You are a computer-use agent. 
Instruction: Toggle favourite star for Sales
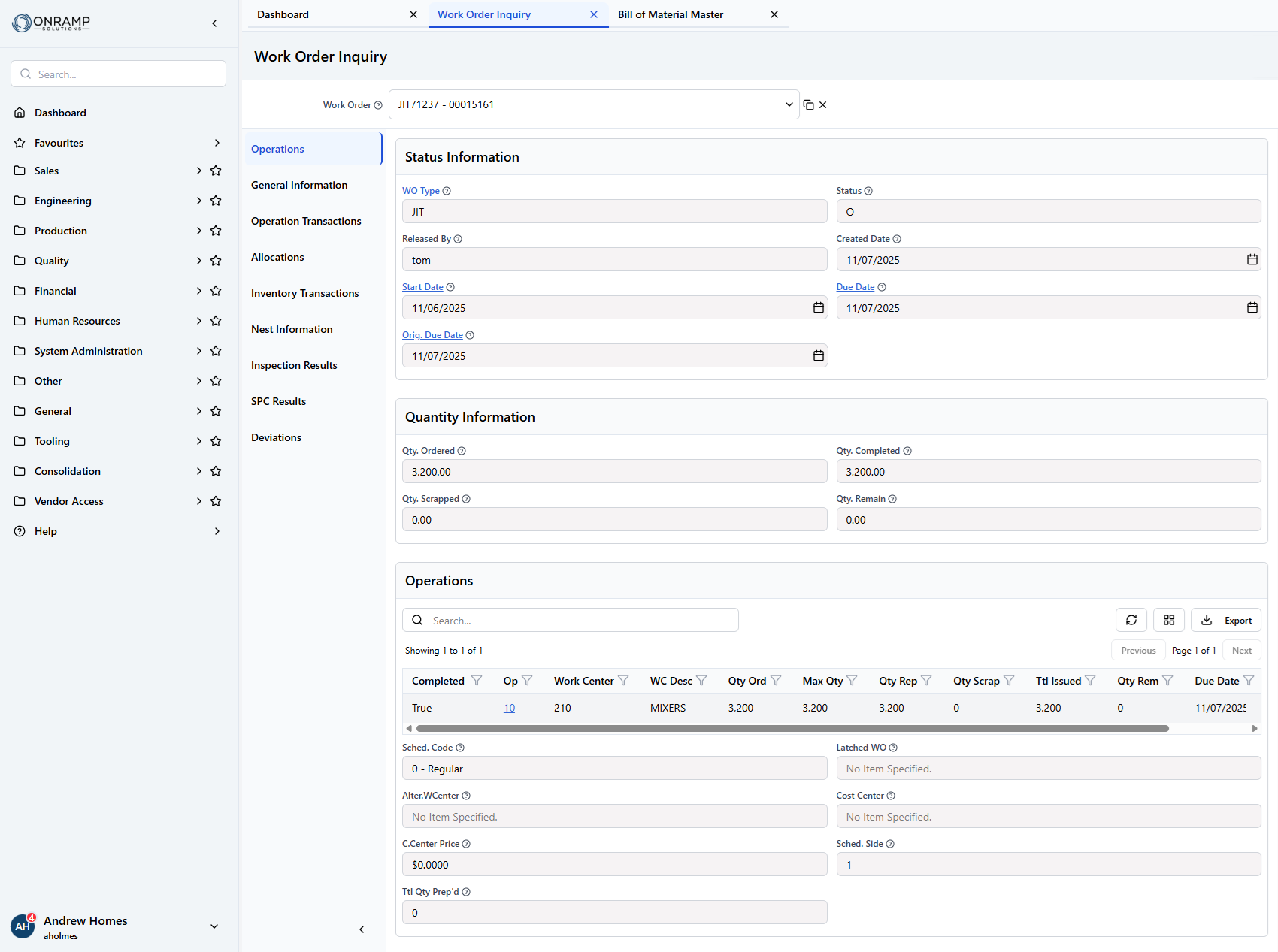(x=216, y=171)
